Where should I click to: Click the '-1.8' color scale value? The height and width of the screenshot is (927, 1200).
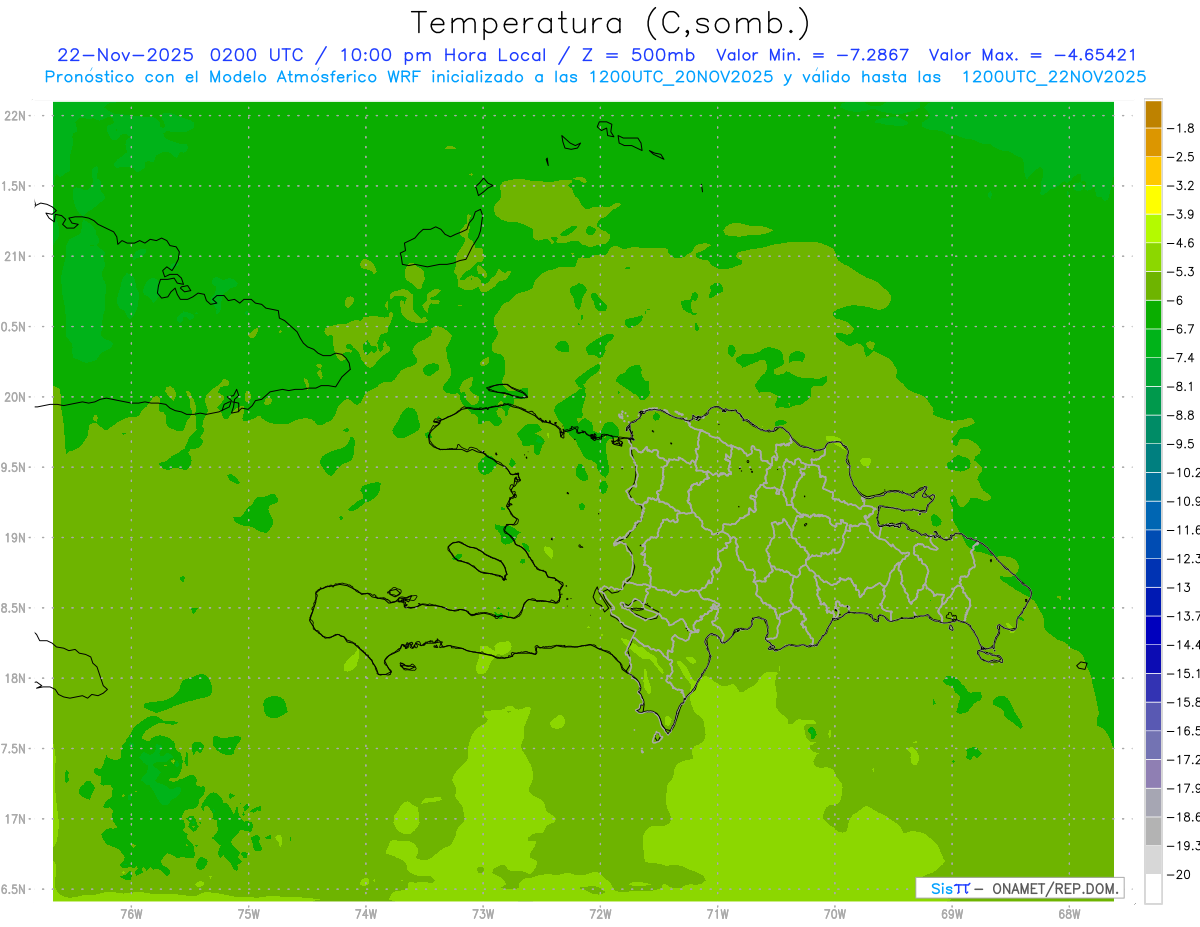click(x=1181, y=128)
